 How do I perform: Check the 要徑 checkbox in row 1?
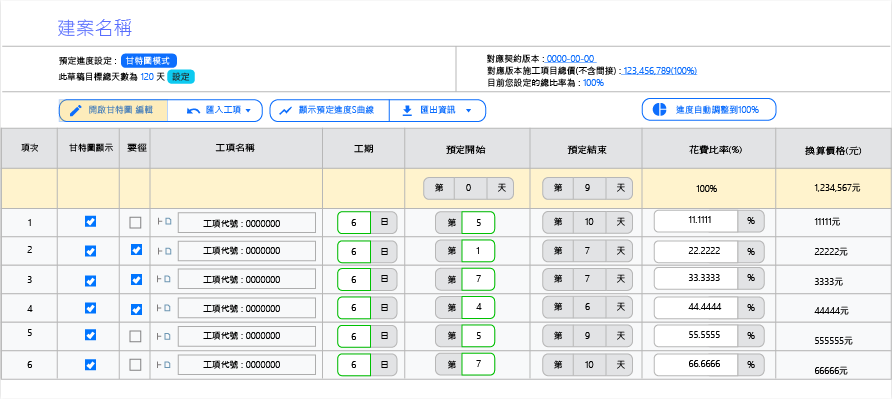point(135,223)
